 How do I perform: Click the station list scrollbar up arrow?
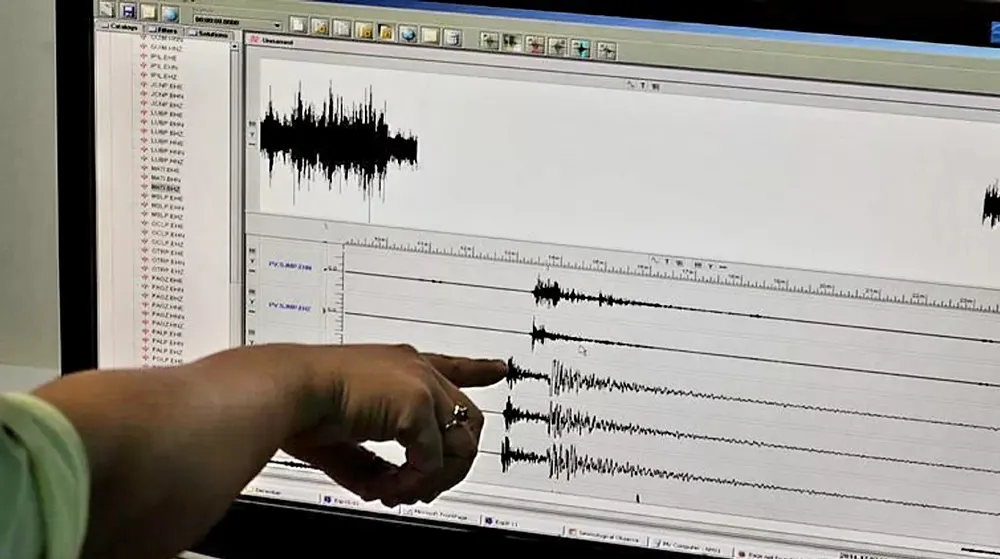click(x=236, y=46)
